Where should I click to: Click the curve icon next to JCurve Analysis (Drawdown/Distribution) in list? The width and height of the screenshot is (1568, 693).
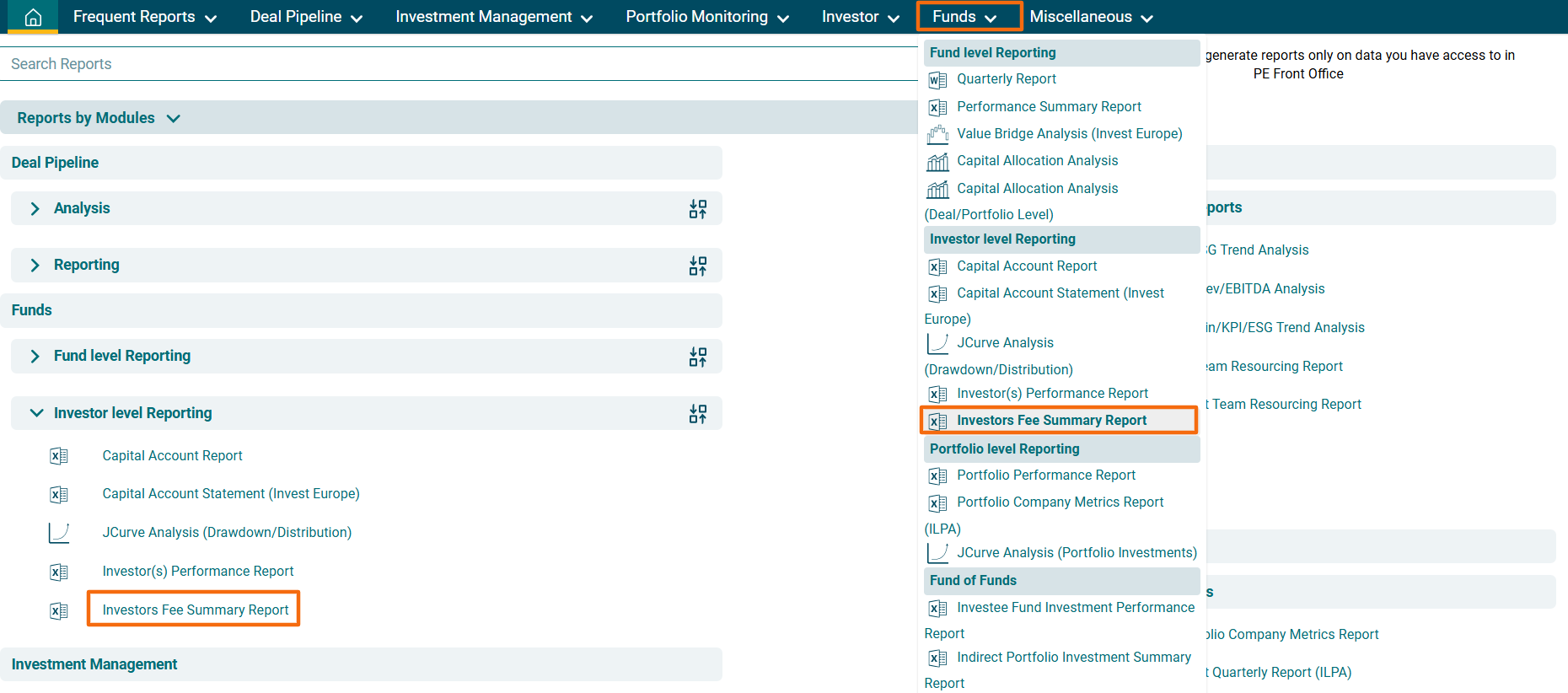point(59,533)
